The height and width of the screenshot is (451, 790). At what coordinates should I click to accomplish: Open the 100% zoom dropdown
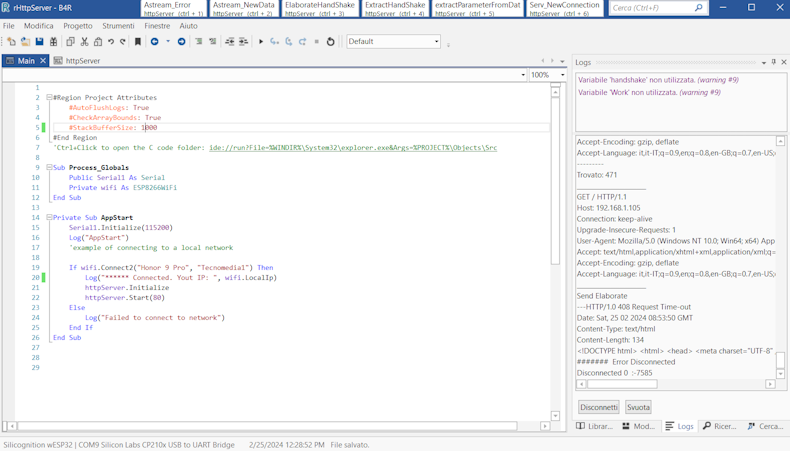click(x=563, y=75)
